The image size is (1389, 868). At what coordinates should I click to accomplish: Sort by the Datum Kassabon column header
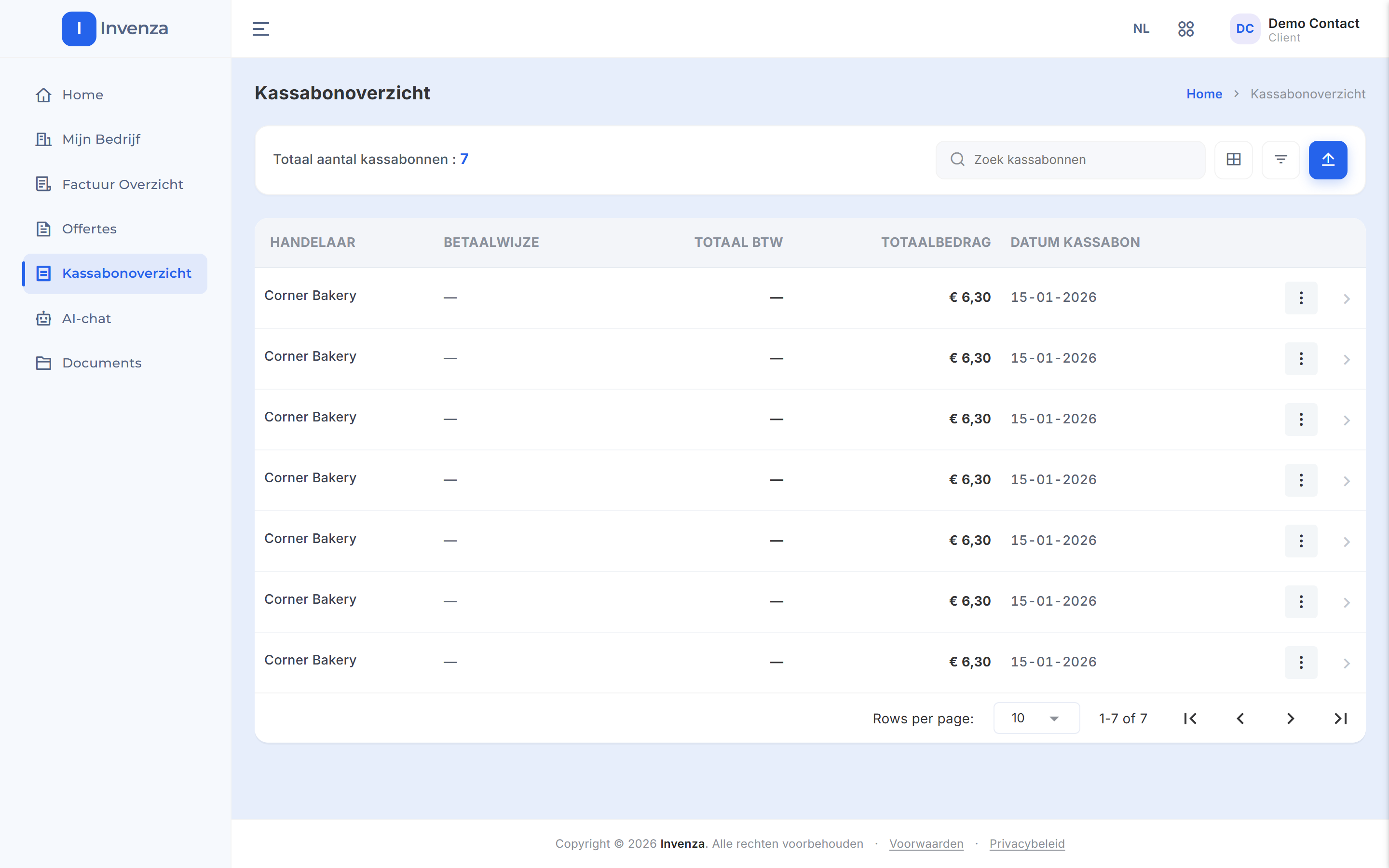(1075, 242)
